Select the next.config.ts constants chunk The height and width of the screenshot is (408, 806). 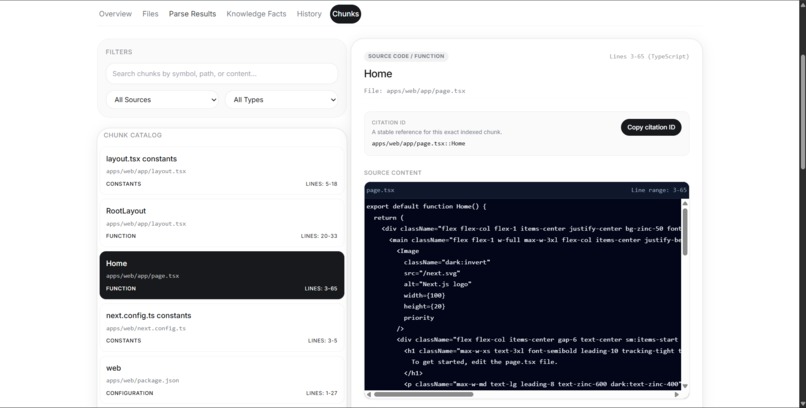tap(222, 328)
